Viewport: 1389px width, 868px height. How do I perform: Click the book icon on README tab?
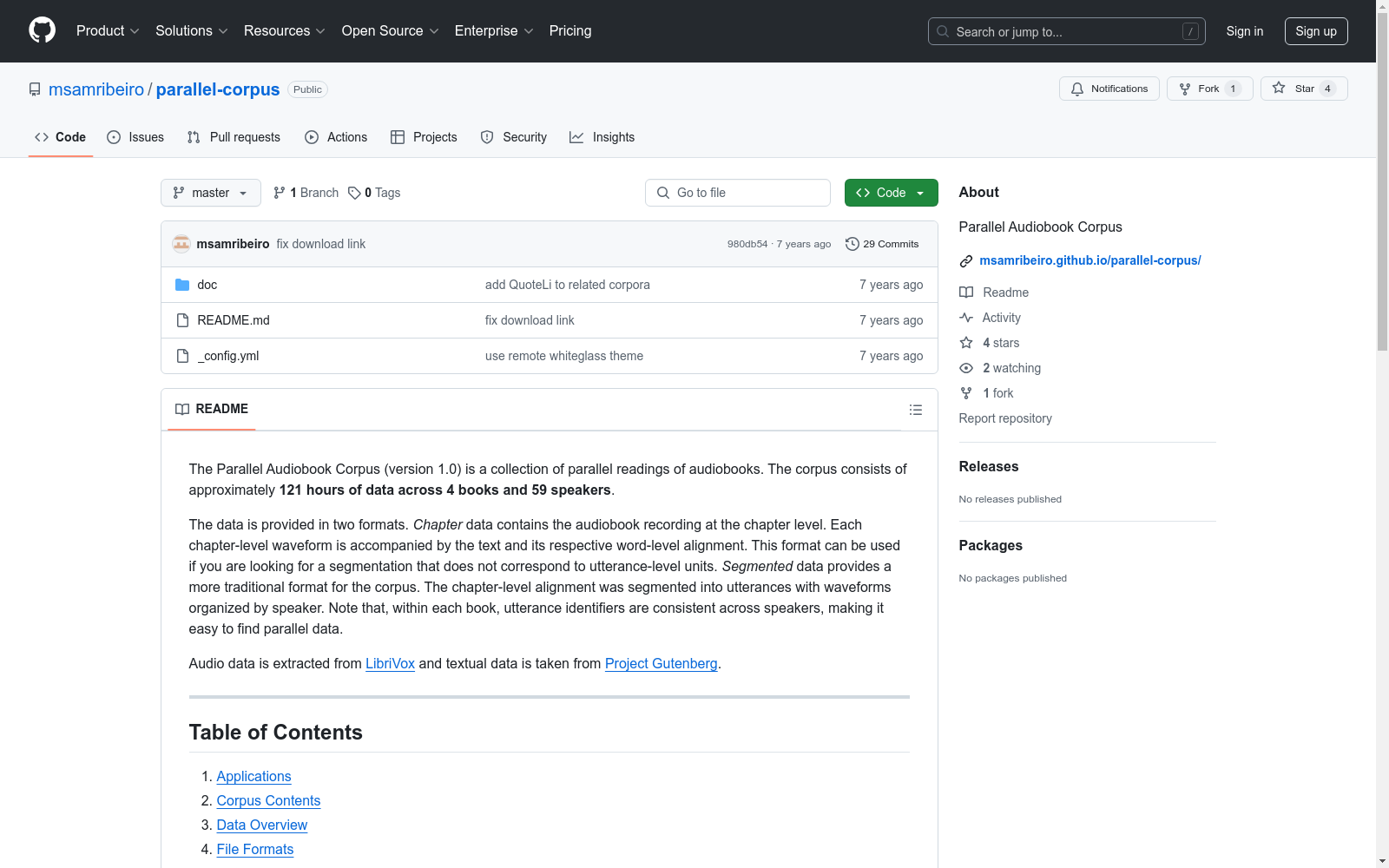[x=182, y=409]
